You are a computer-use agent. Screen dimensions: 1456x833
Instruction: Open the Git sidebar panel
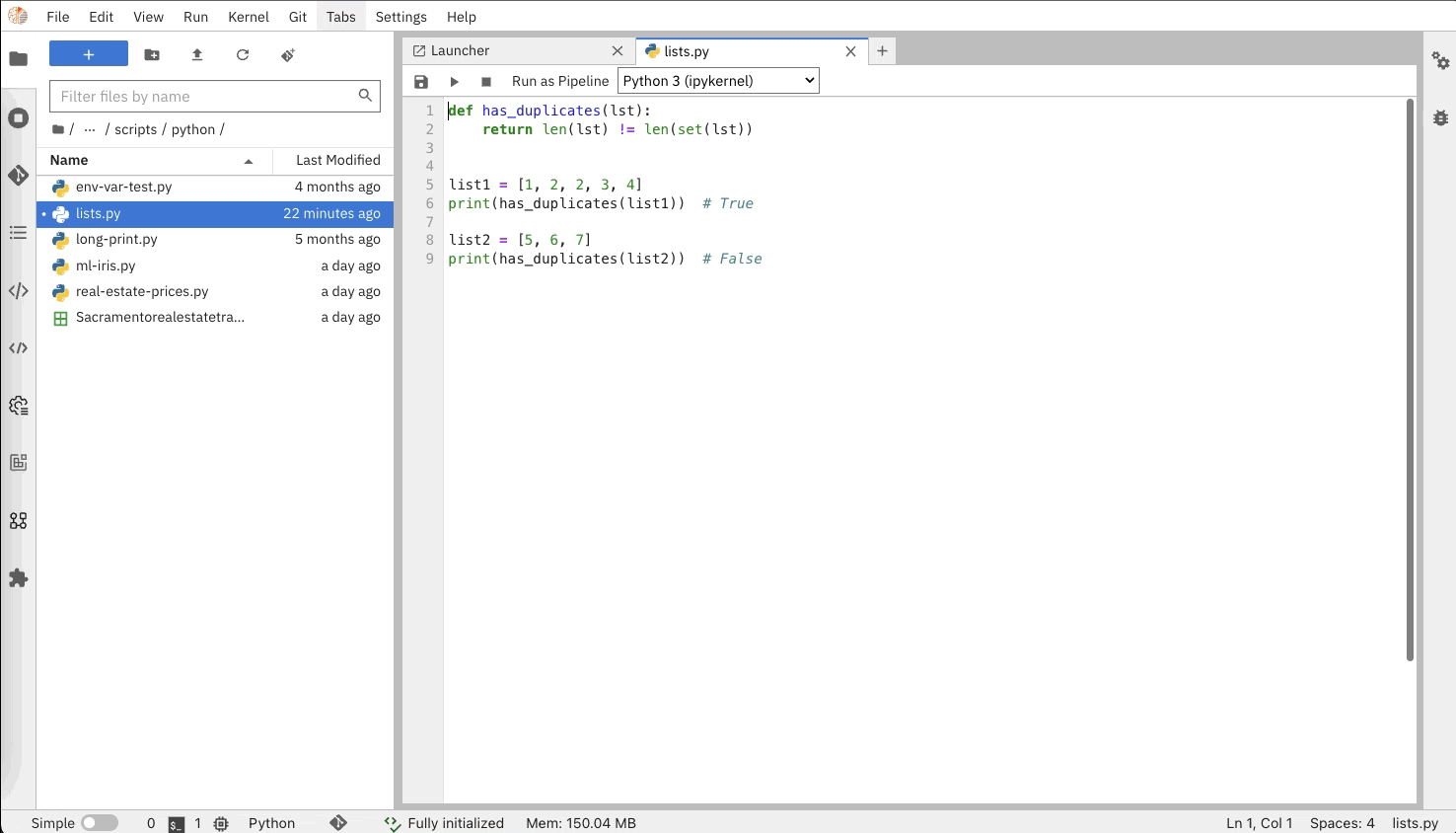tap(18, 176)
